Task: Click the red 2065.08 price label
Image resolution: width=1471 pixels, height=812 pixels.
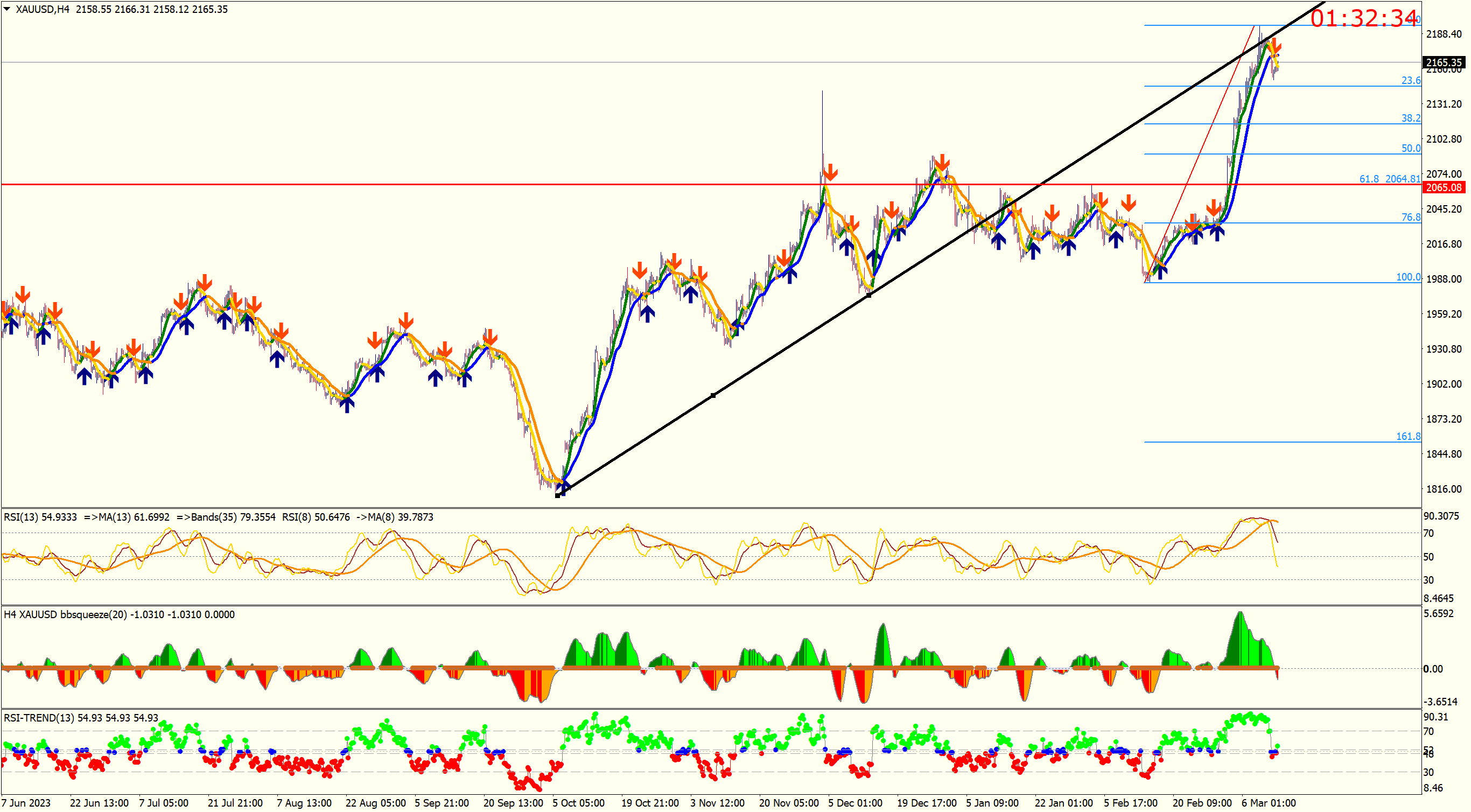Action: point(1443,187)
